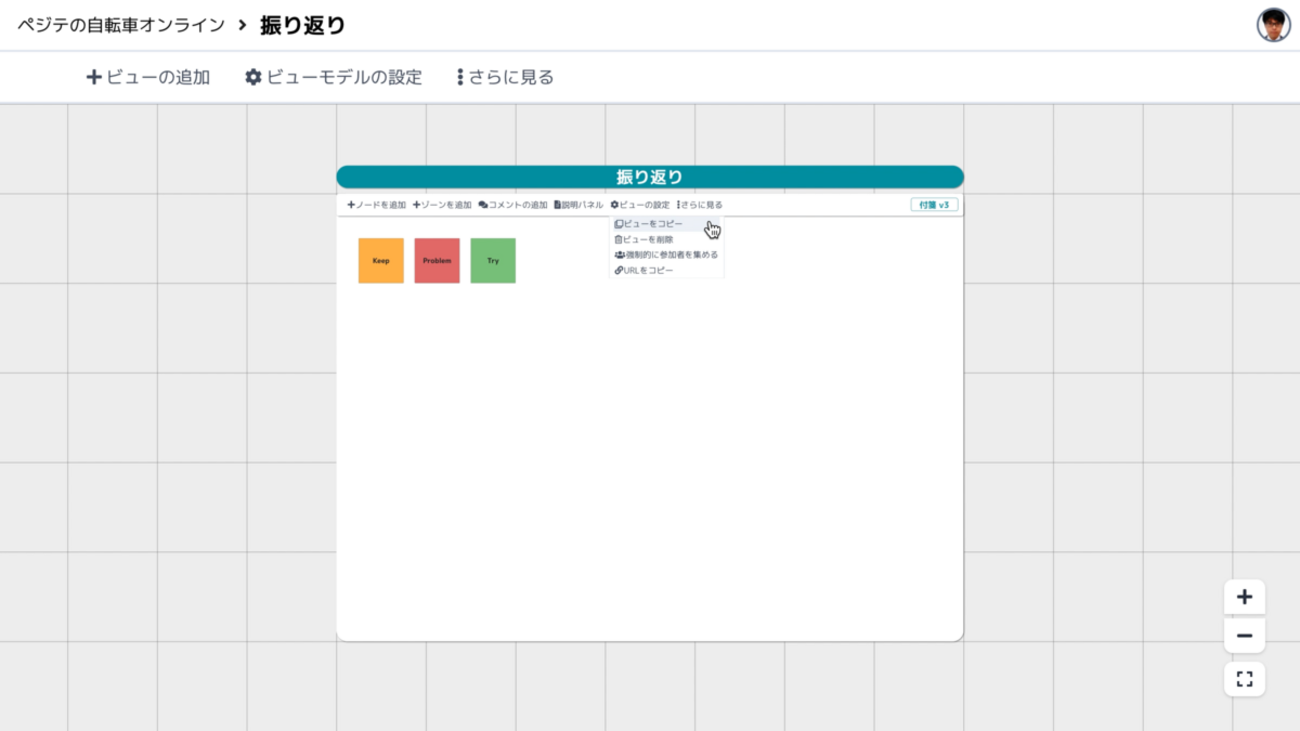Click the 振り返り page title in breadcrumb
Viewport: 1300px width, 731px height.
303,25
